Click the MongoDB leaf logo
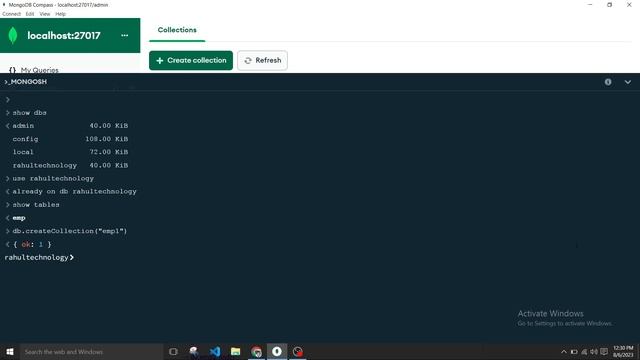640x360 pixels. 13,36
